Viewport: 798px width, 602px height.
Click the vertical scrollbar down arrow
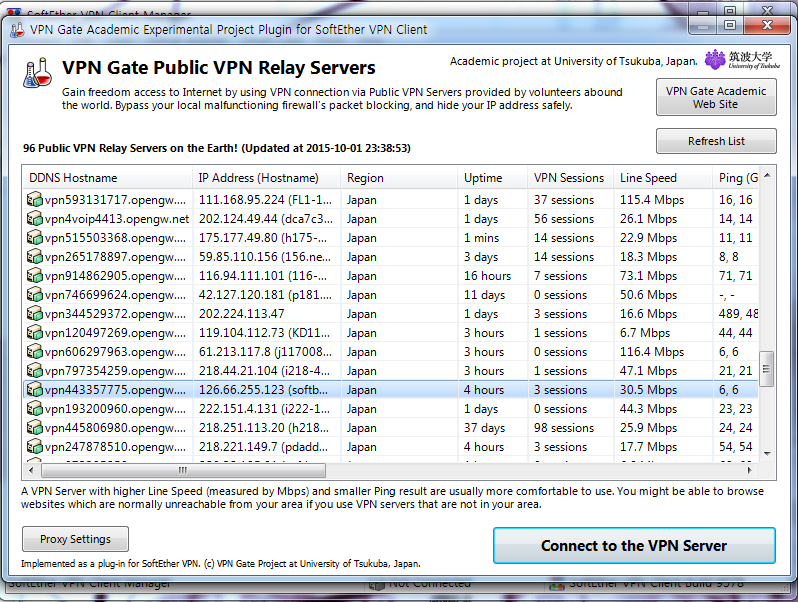tap(767, 453)
